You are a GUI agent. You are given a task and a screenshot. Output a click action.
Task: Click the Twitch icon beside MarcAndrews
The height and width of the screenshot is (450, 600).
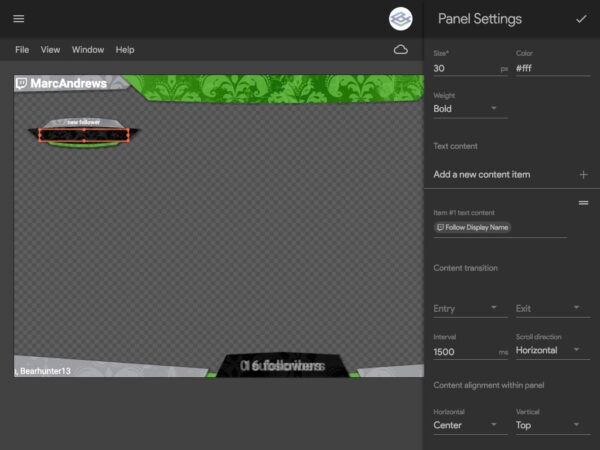pos(21,83)
